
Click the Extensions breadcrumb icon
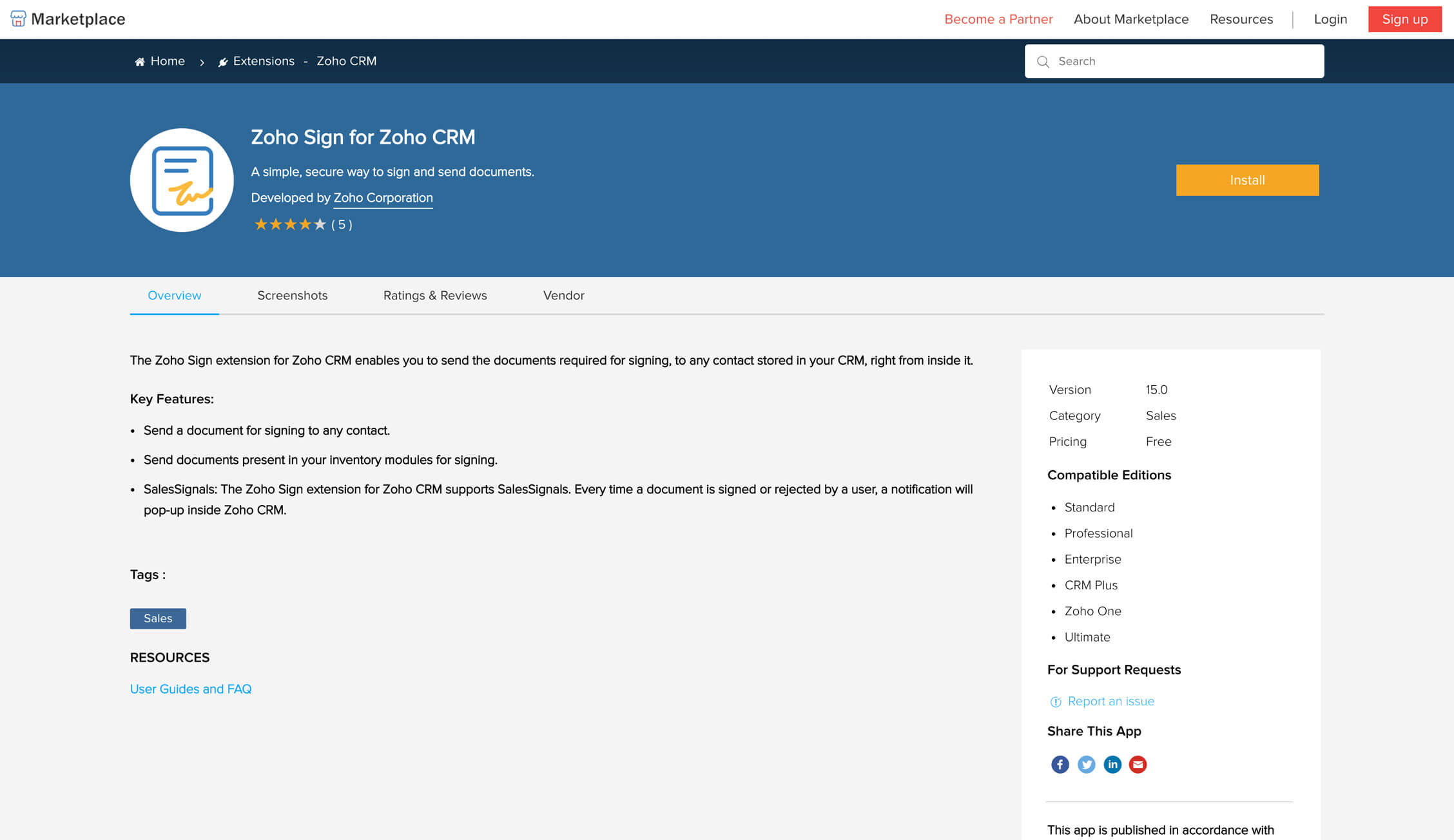click(x=222, y=61)
